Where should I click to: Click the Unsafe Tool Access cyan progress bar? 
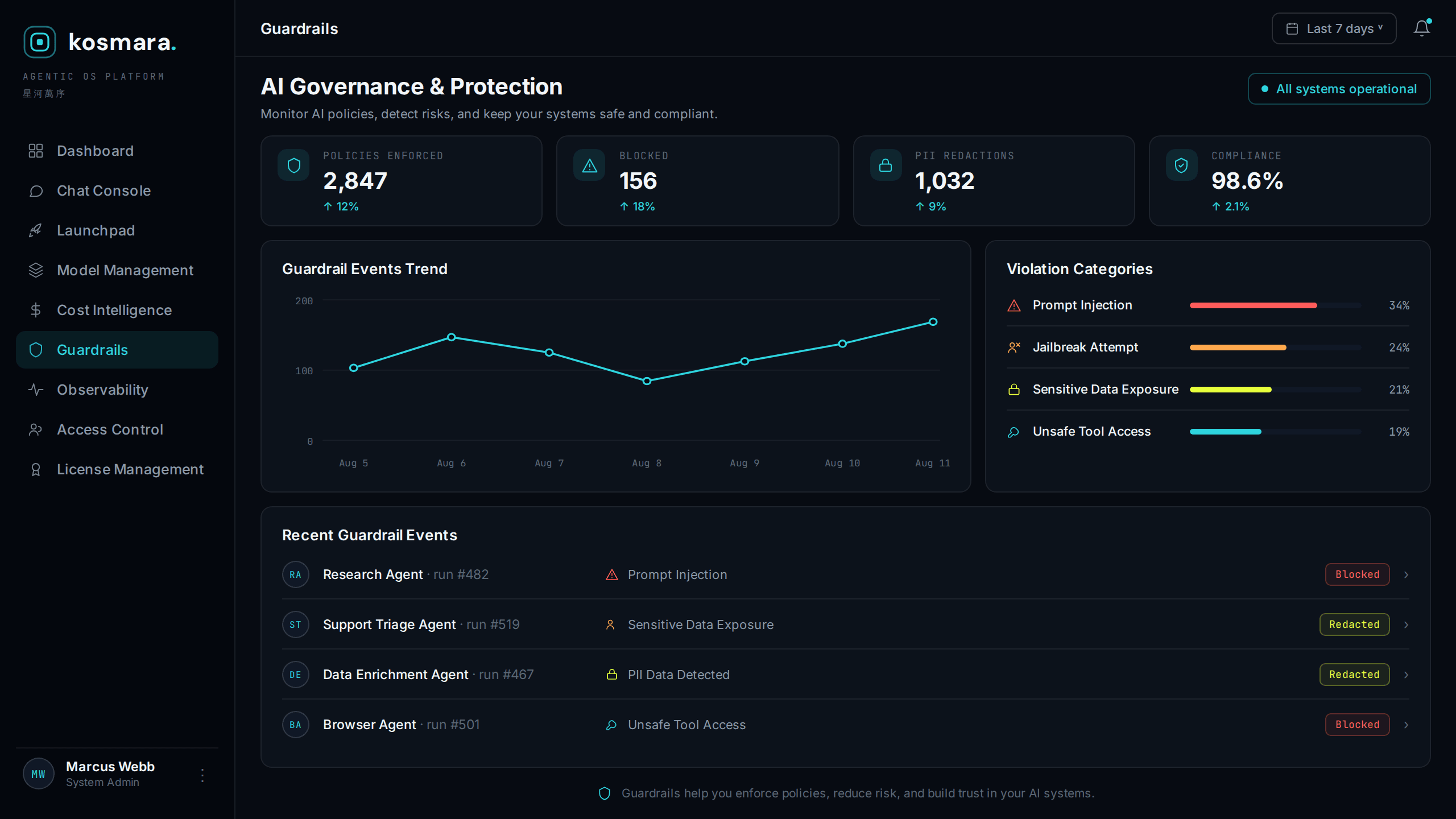click(1225, 432)
